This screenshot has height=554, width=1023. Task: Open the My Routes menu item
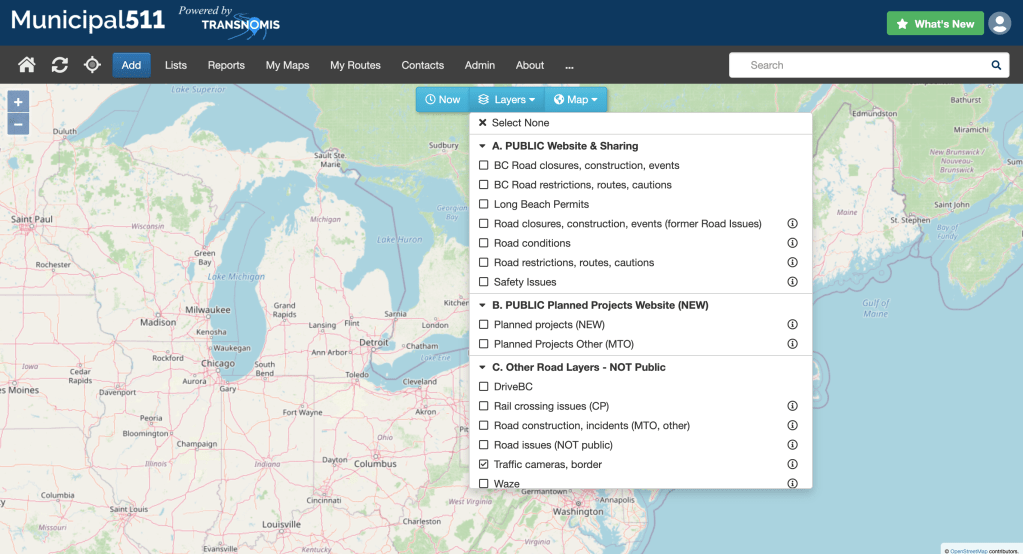coord(355,65)
